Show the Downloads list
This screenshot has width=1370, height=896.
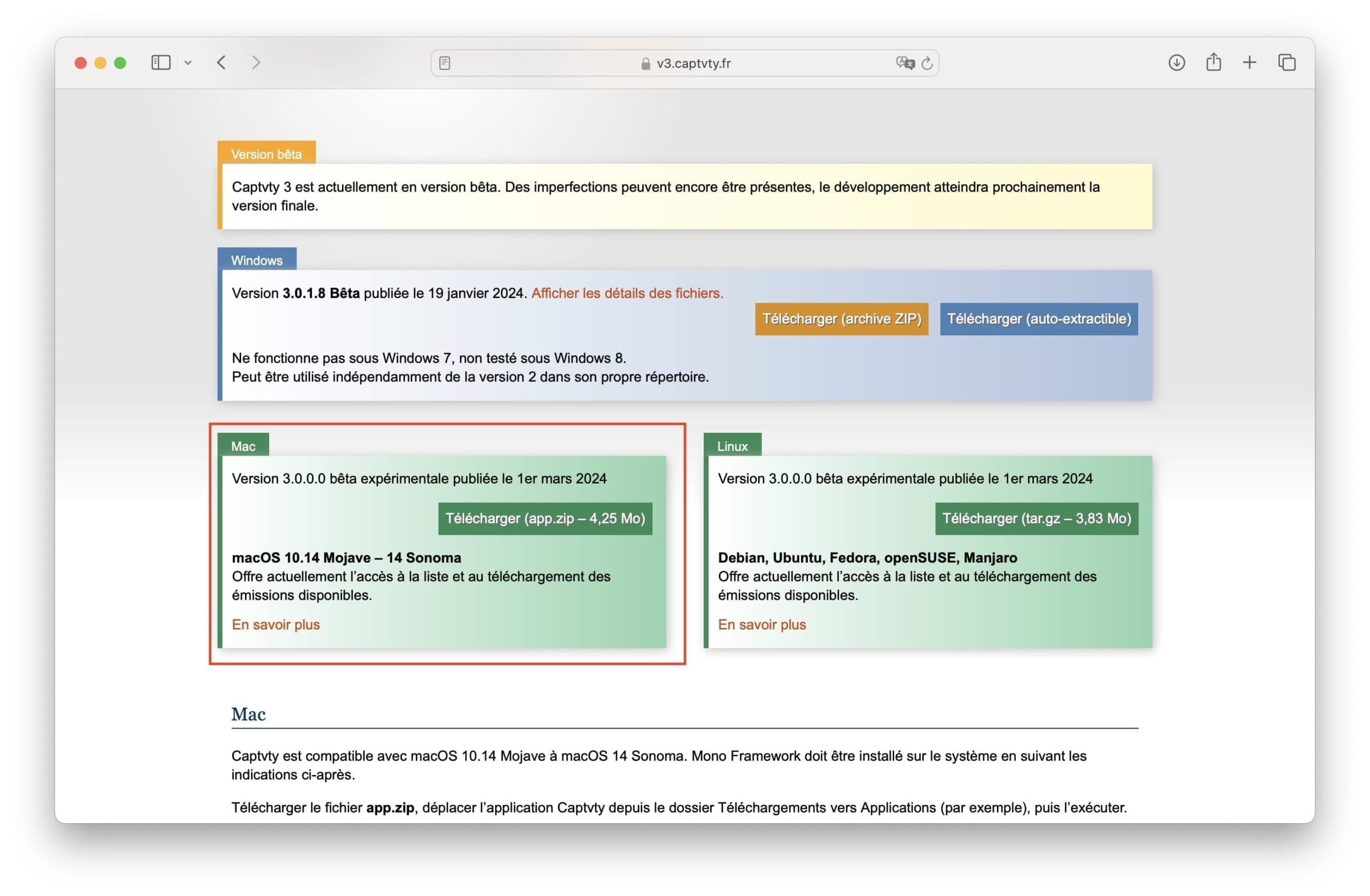pos(1177,62)
